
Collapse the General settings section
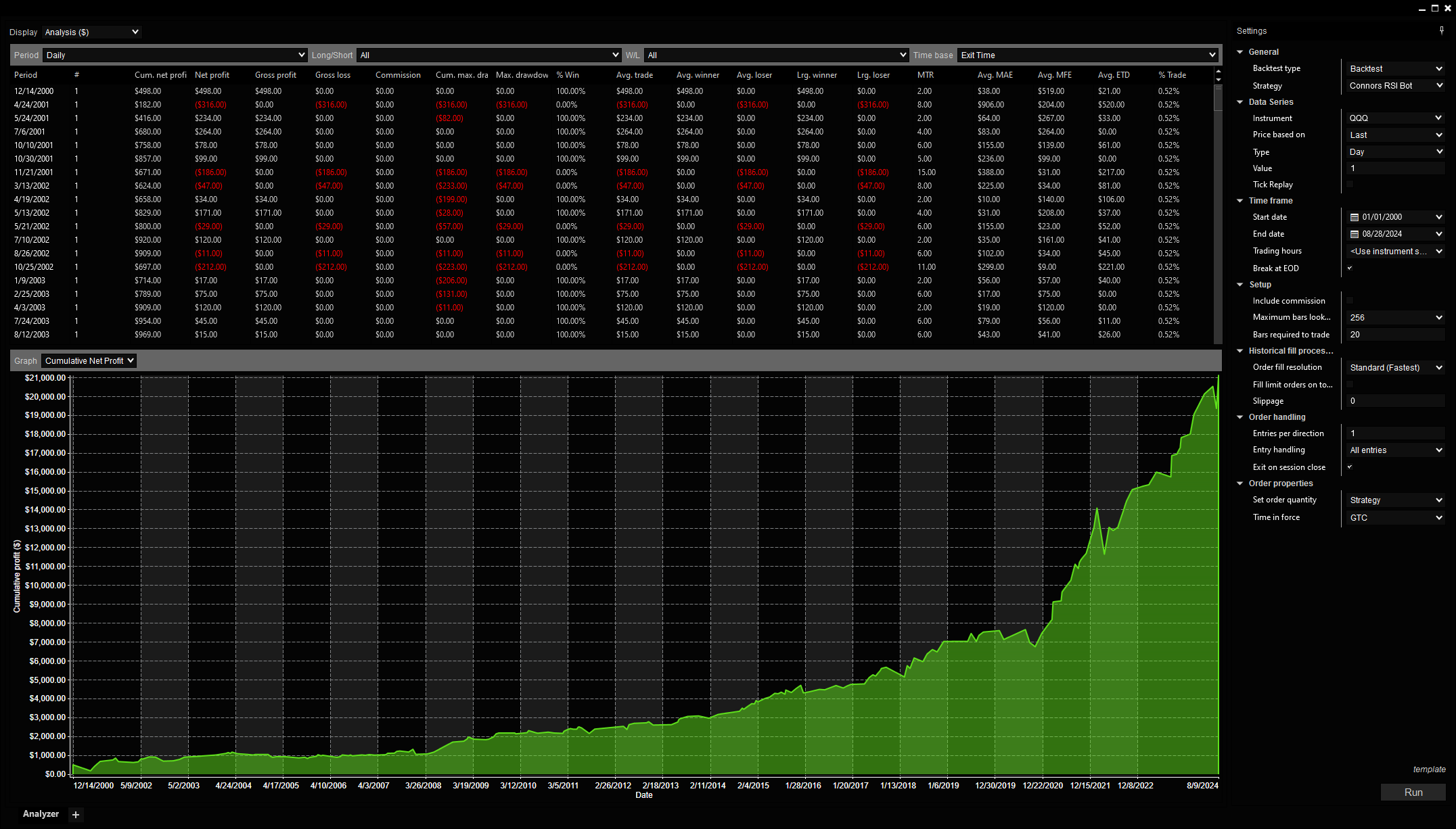pyautogui.click(x=1240, y=52)
